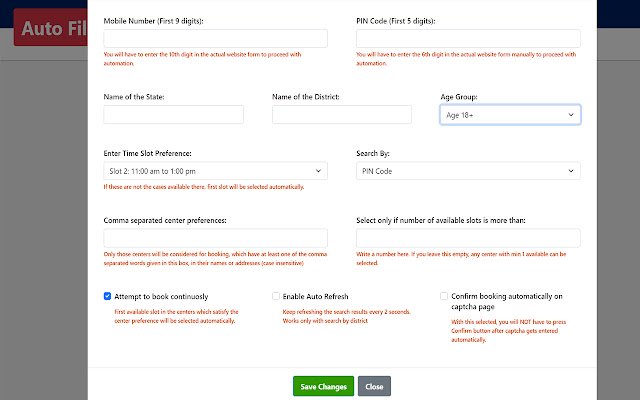Click the red Auto Fill button behind dialog
This screenshot has width=640, height=400.
(x=51, y=28)
